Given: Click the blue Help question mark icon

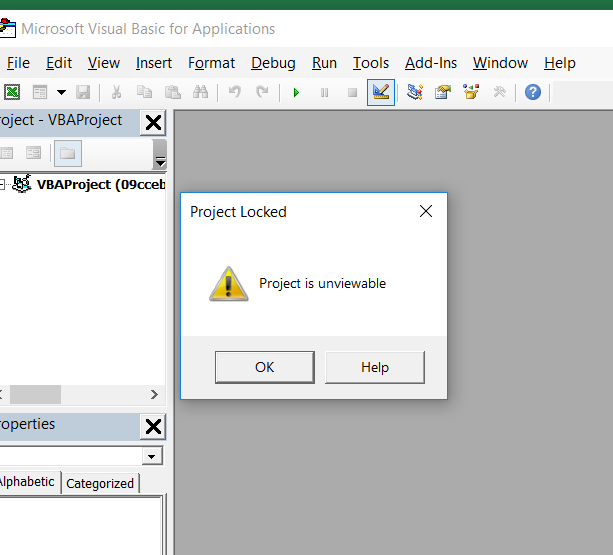Looking at the screenshot, I should click(533, 92).
